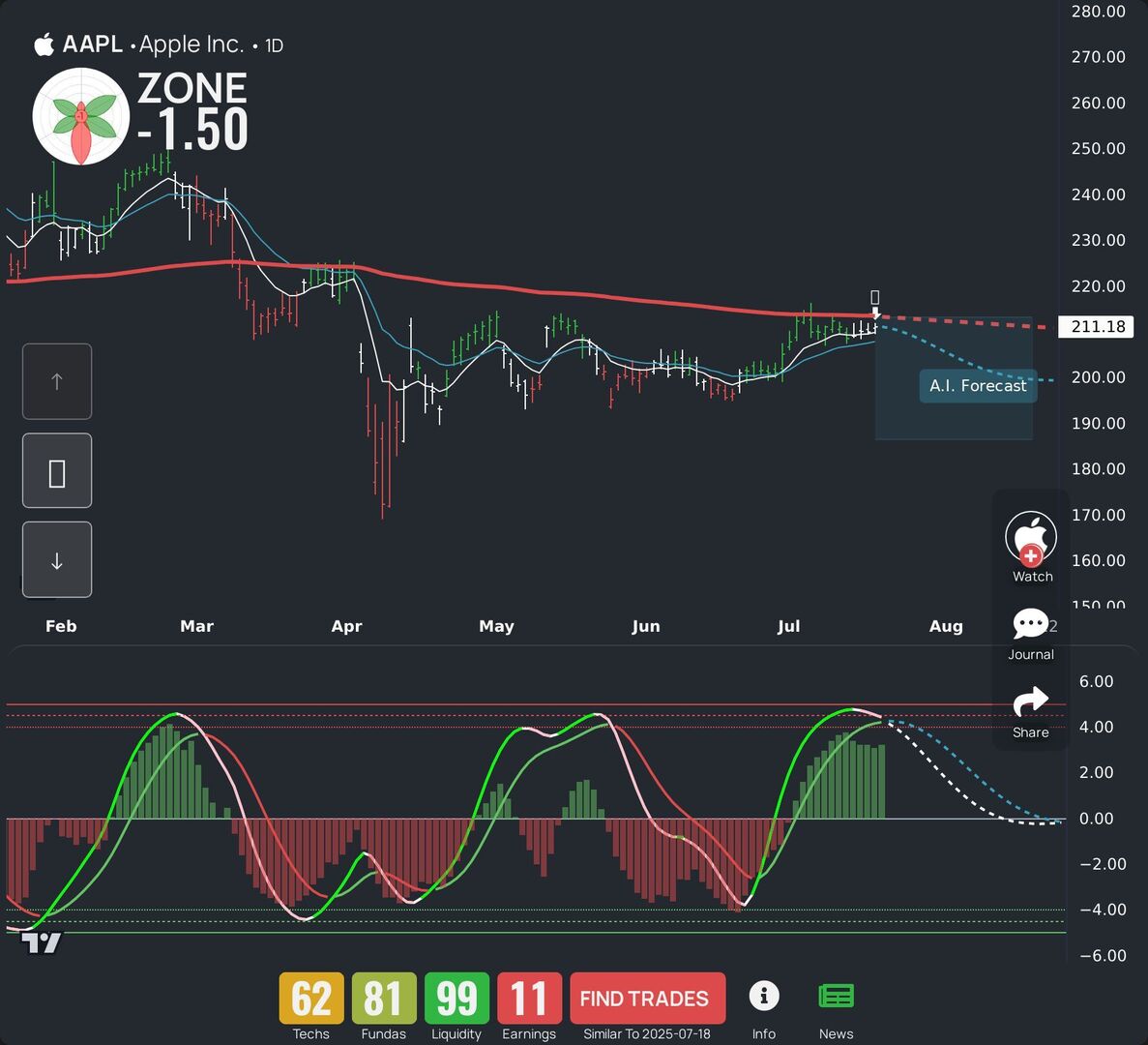The image size is (1148, 1045).
Task: Tap the Apple logo beside AAPL ticker
Action: [x=44, y=45]
